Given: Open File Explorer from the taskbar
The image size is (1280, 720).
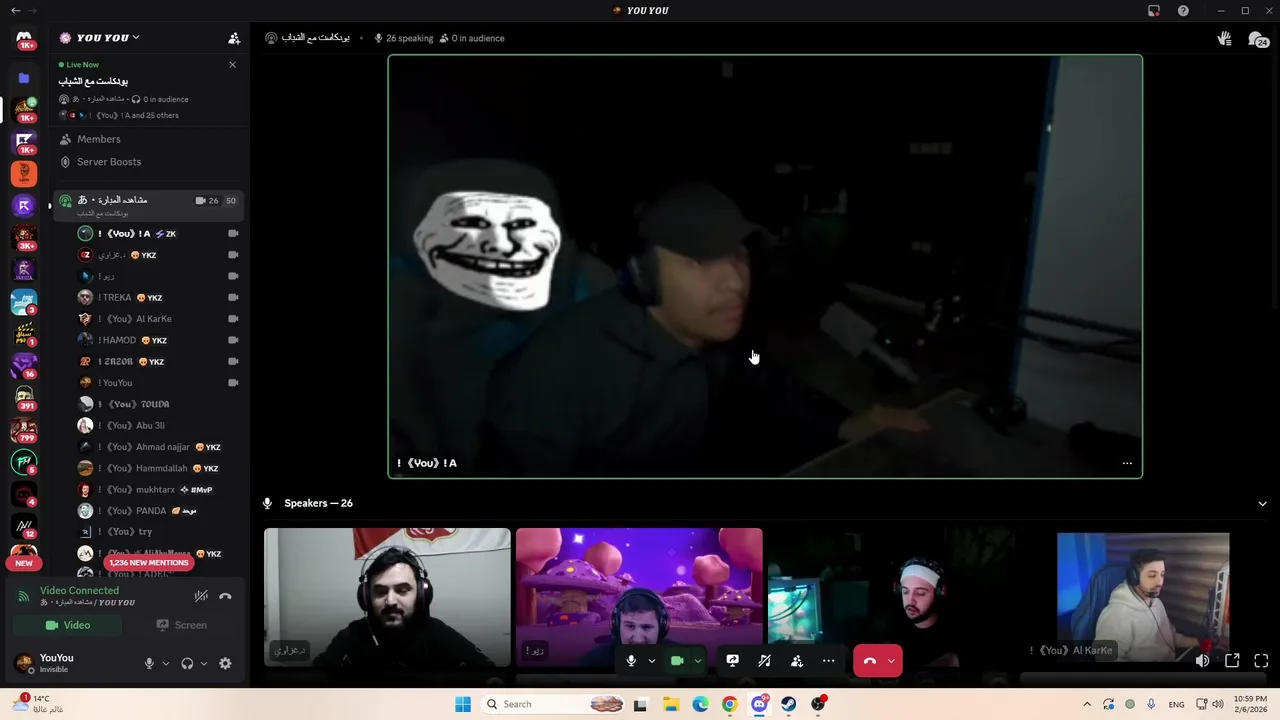Looking at the screenshot, I should coord(671,704).
